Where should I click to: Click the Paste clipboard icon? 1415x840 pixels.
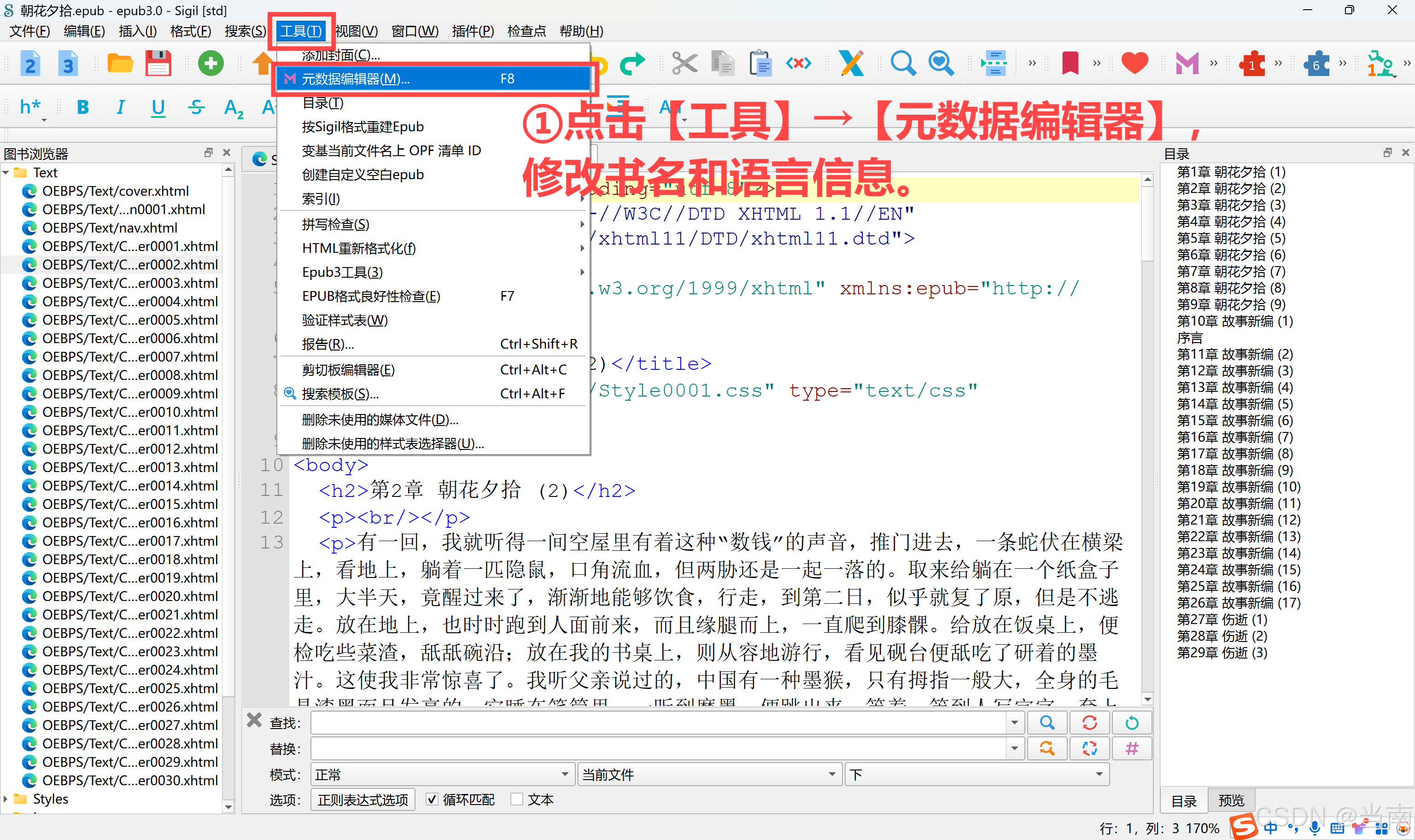pyautogui.click(x=761, y=64)
